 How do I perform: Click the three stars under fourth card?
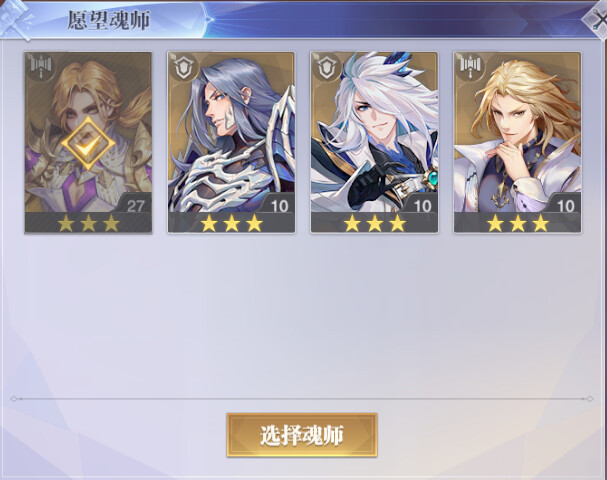518,223
